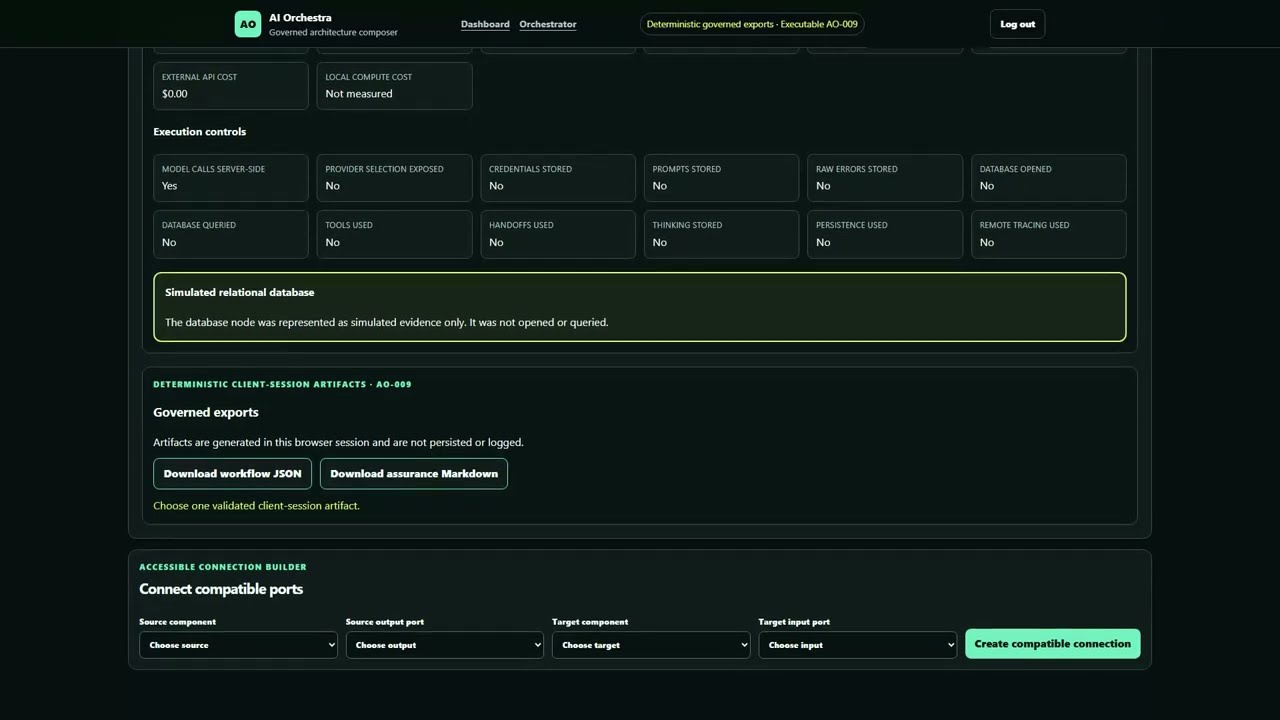Click the Remote Tracing Used card

point(1049,234)
